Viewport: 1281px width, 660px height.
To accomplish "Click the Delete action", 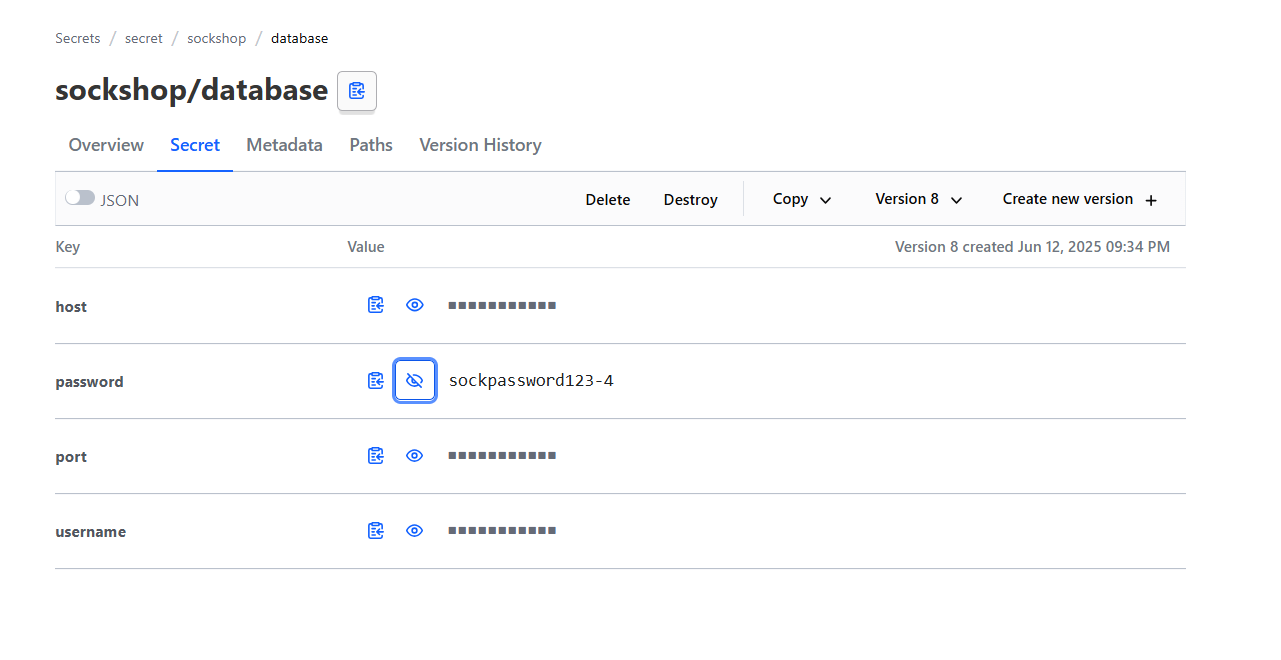I will click(607, 199).
